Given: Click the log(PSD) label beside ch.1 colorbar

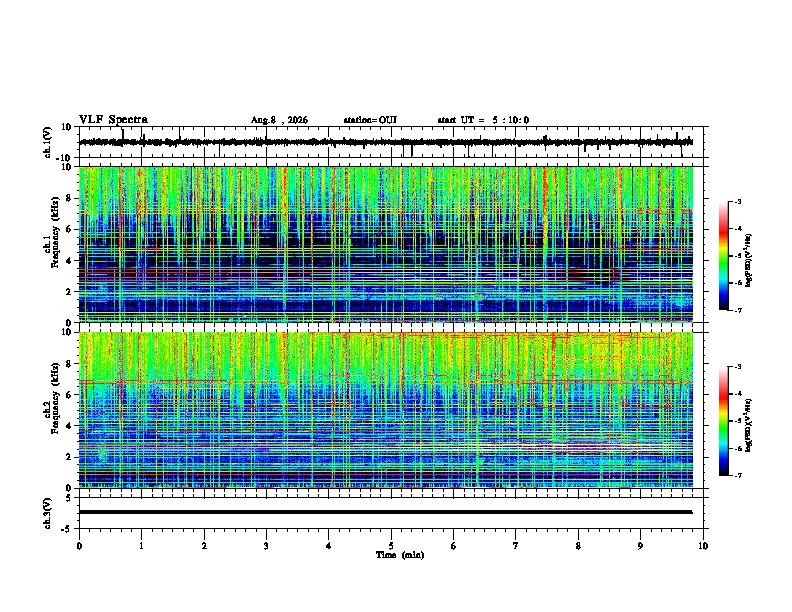Looking at the screenshot, I should click(749, 260).
